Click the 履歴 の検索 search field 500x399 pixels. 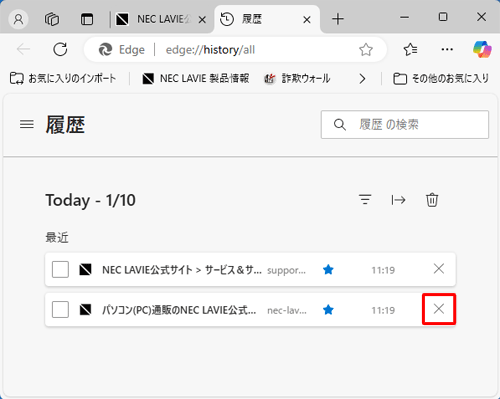(405, 124)
